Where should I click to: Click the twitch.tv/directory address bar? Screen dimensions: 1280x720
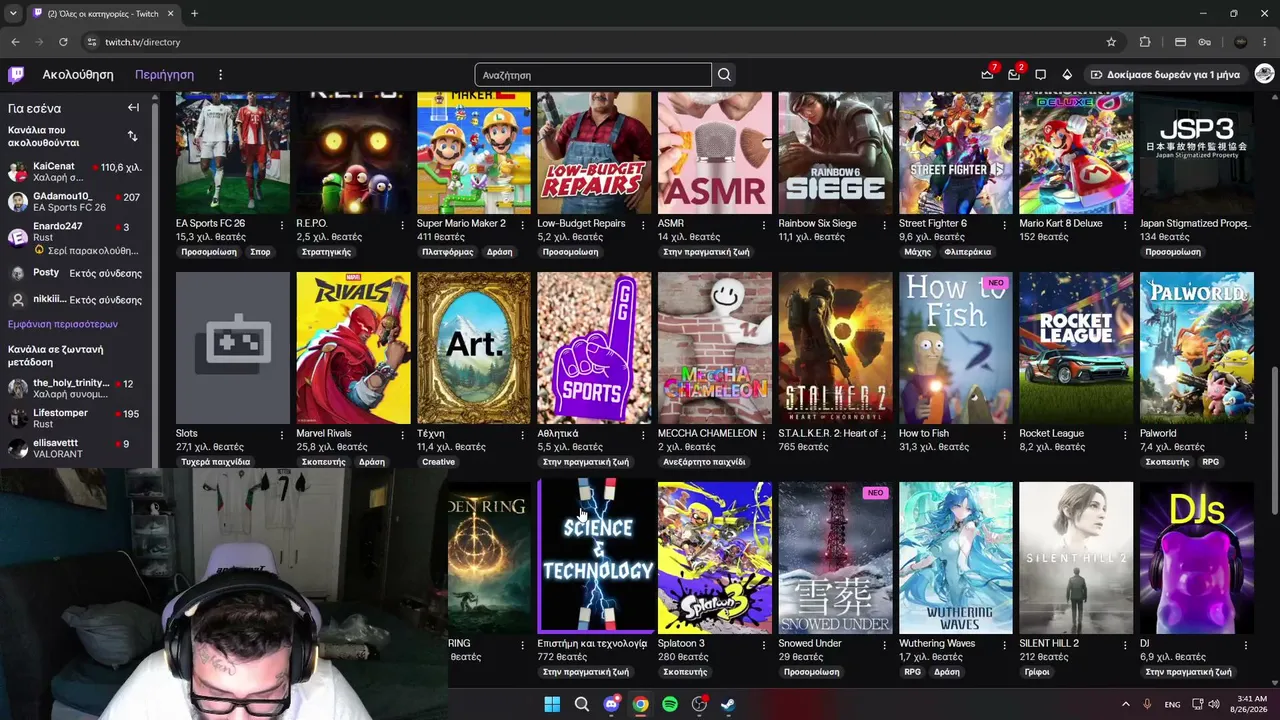(x=590, y=42)
